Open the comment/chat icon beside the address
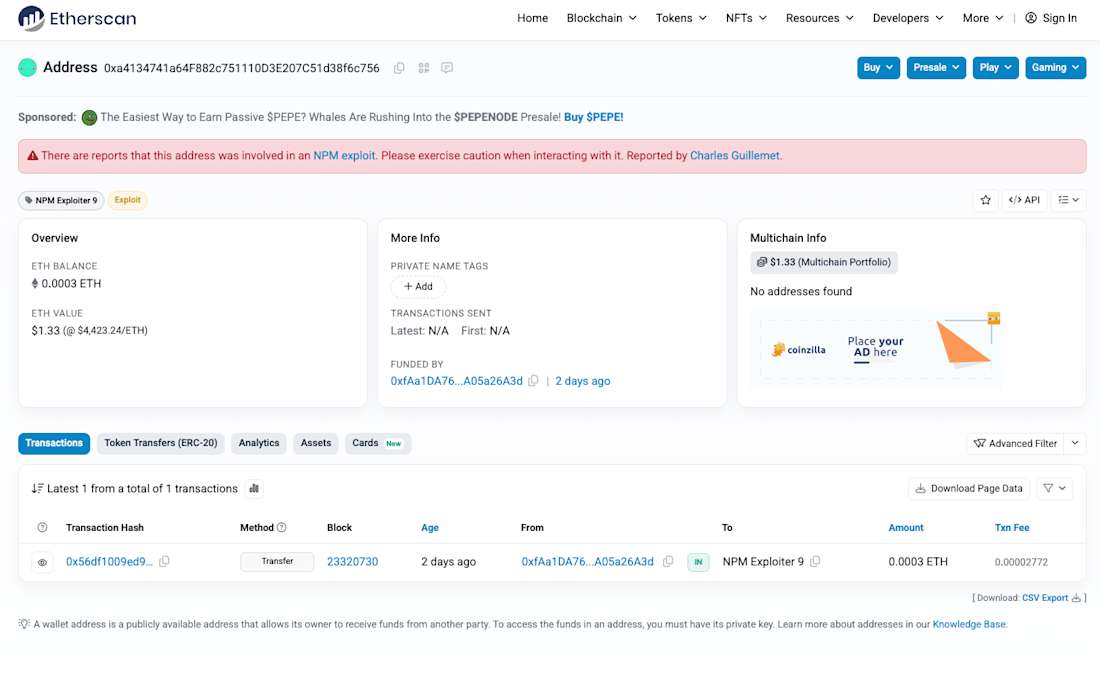Screen dimensions: 1100x674 447,67
